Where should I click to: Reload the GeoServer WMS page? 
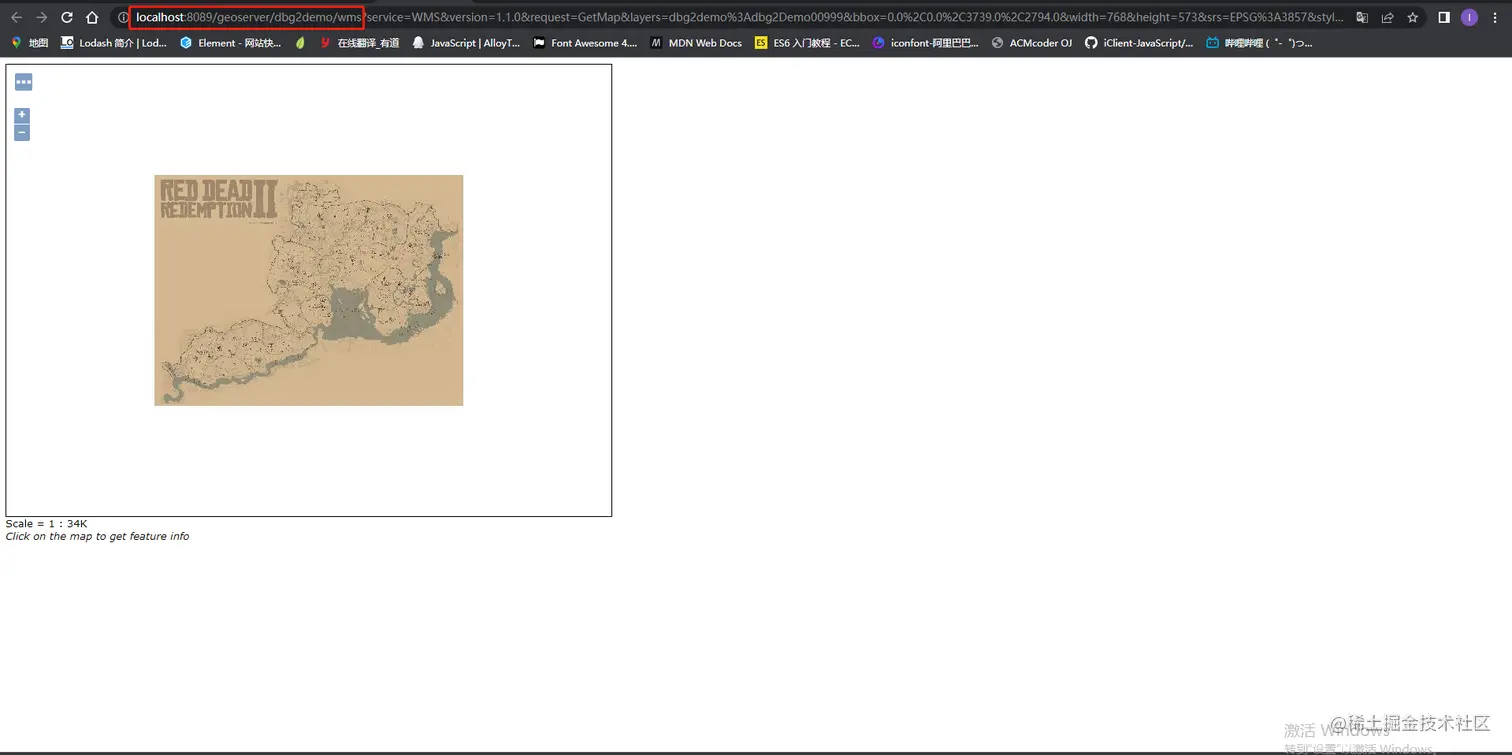coord(67,17)
